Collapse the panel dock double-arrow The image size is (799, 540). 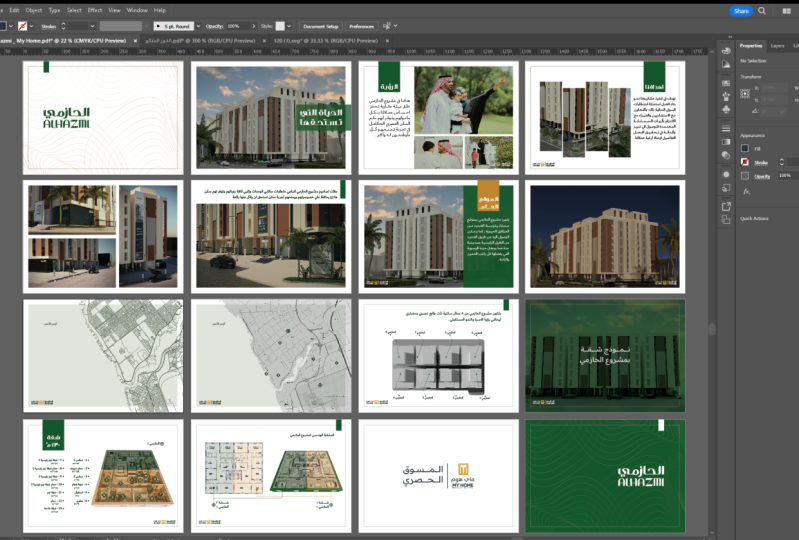[730, 37]
